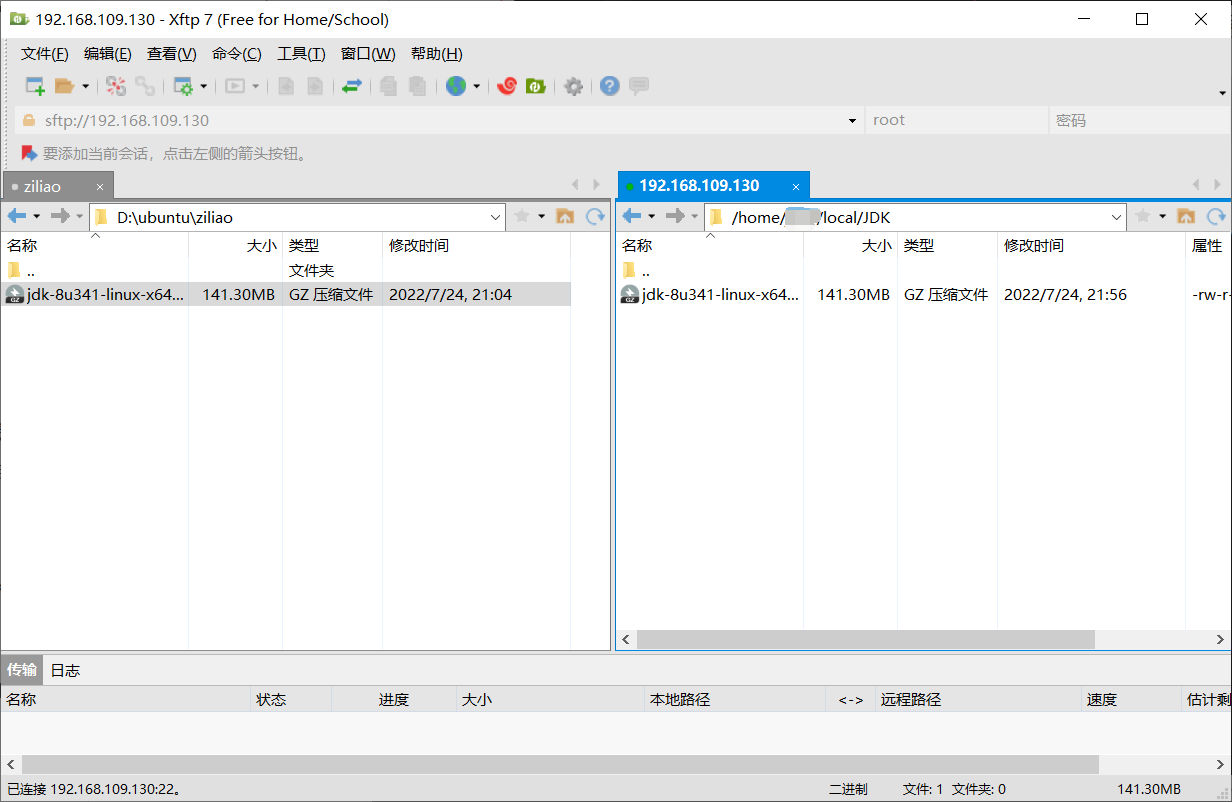Open Help via the question-mark icon
This screenshot has height=802, width=1232.
point(610,86)
